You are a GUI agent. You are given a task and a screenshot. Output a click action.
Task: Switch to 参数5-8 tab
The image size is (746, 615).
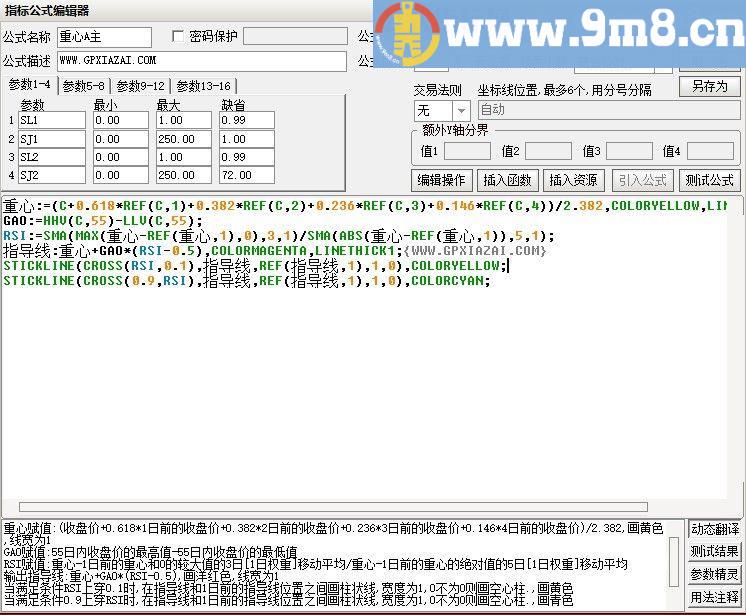click(x=83, y=86)
